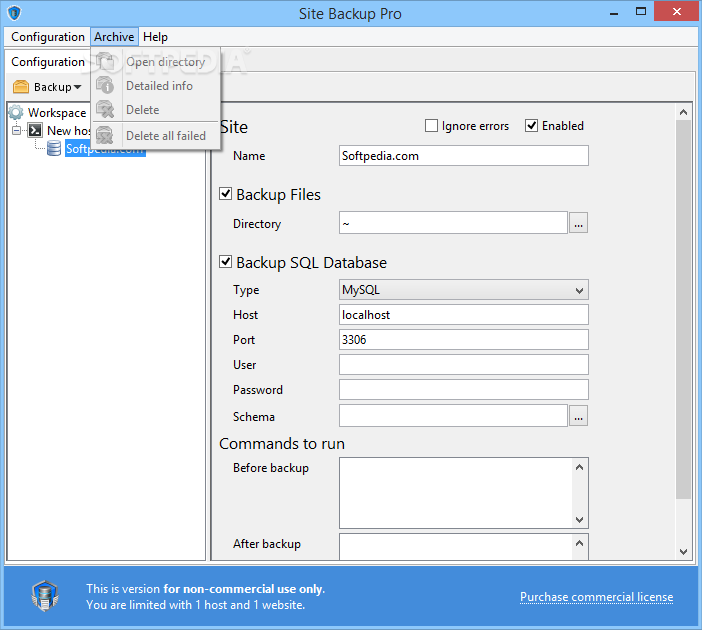This screenshot has height=630, width=702.
Task: Click main panel scrollbar down arrow
Action: (683, 552)
